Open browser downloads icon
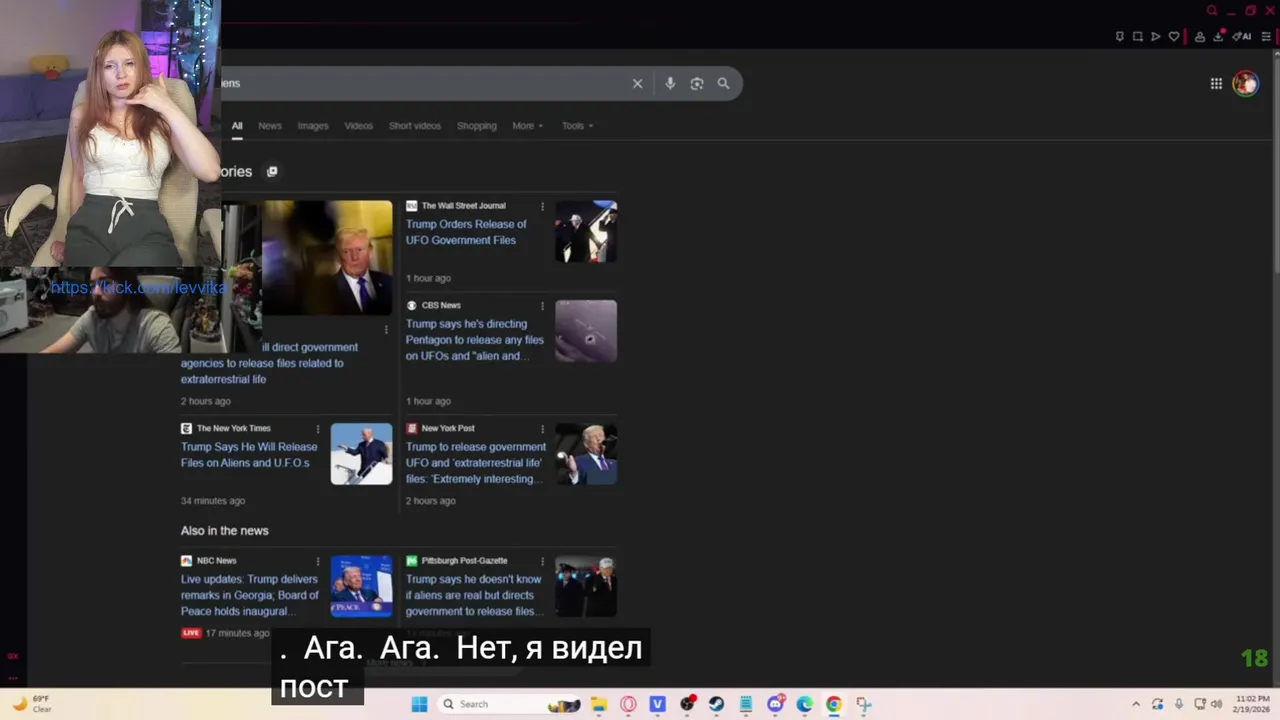The width and height of the screenshot is (1280, 720). click(x=1219, y=37)
